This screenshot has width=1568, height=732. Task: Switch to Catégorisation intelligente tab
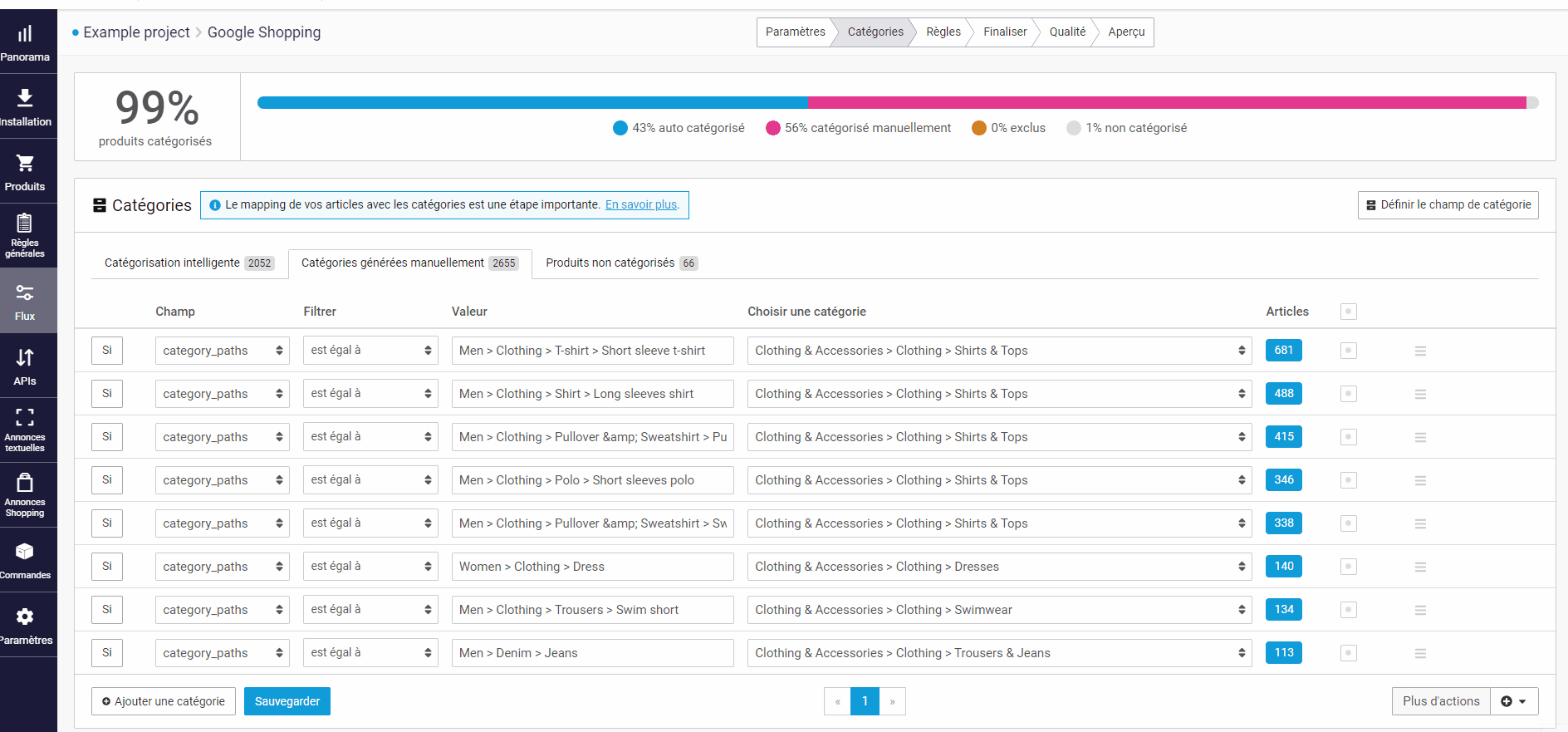click(x=189, y=263)
